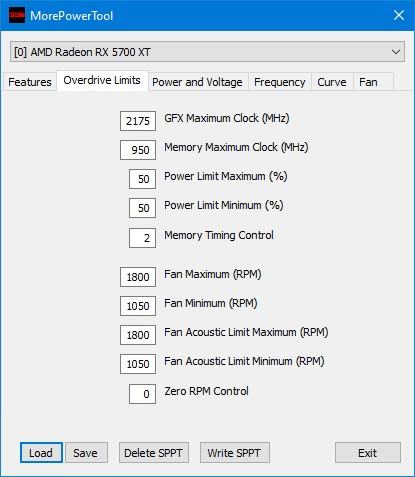Click the Fan Minimum RPM field
The width and height of the screenshot is (415, 477).
(x=138, y=306)
